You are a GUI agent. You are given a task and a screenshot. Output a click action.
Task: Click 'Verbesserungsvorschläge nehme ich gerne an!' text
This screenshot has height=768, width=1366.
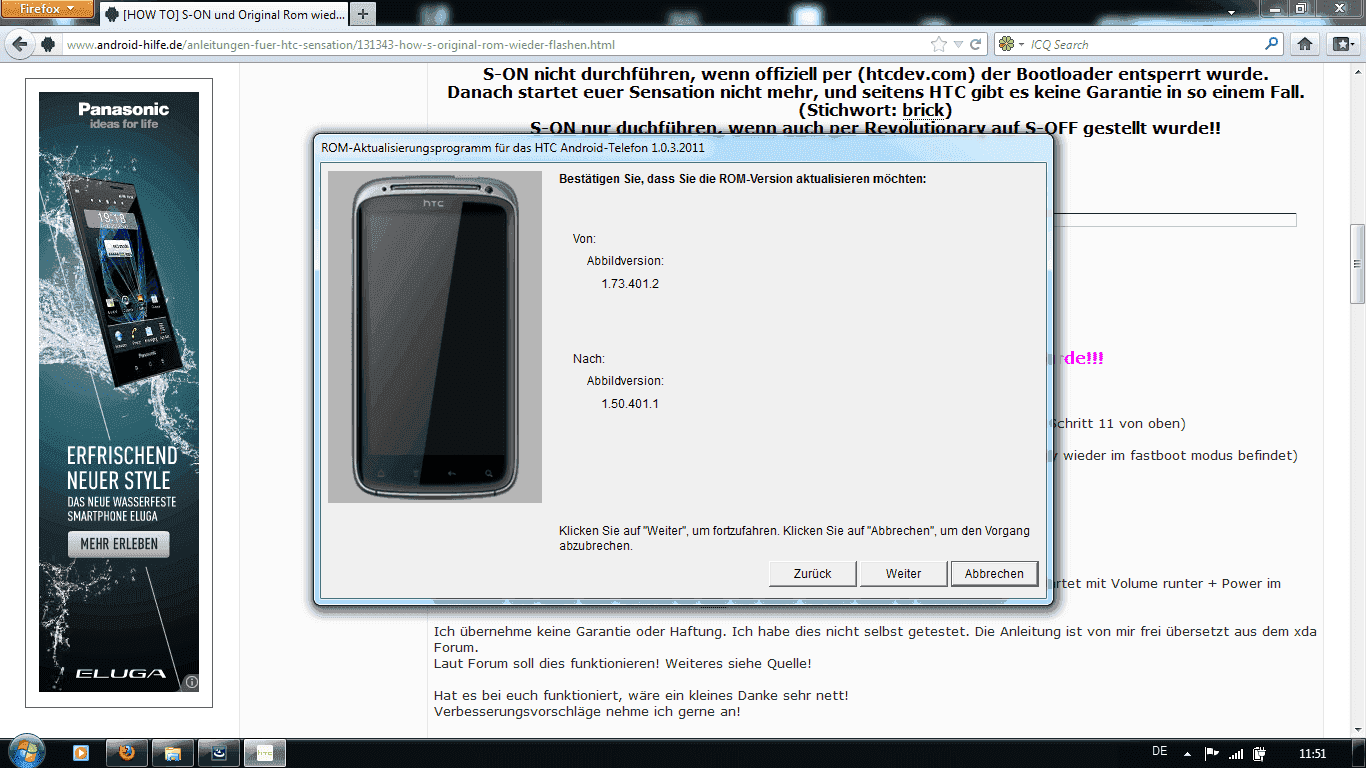point(587,711)
